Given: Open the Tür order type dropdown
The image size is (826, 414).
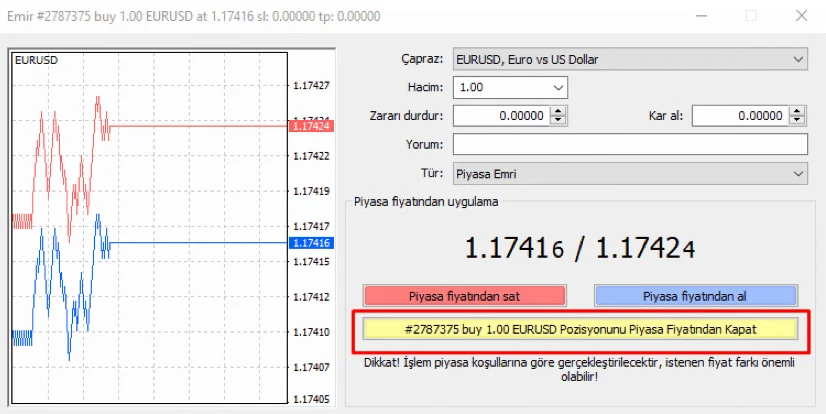Looking at the screenshot, I should (629, 173).
